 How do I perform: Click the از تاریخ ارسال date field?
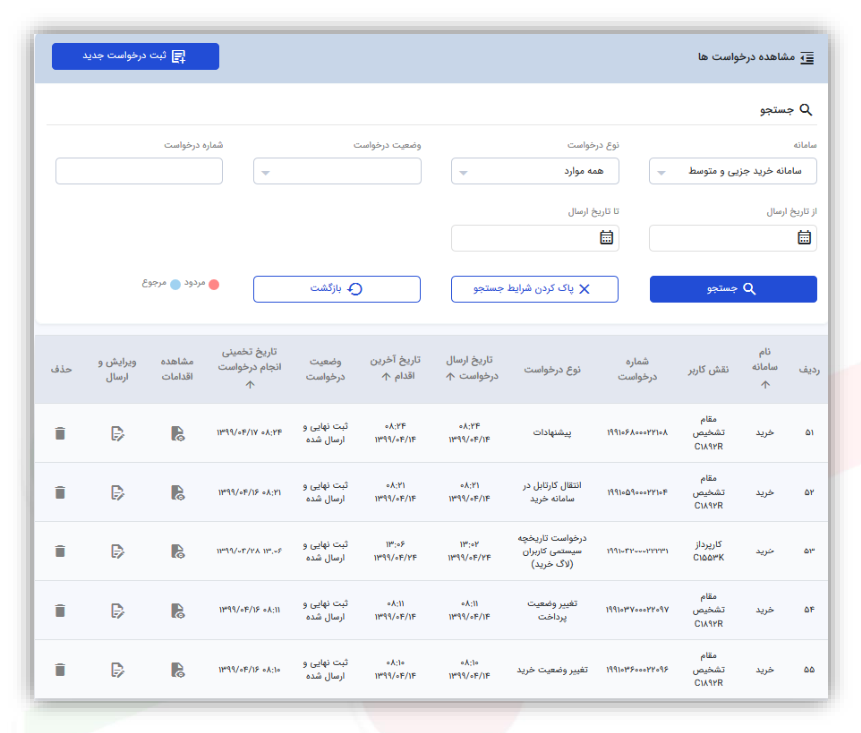click(733, 238)
